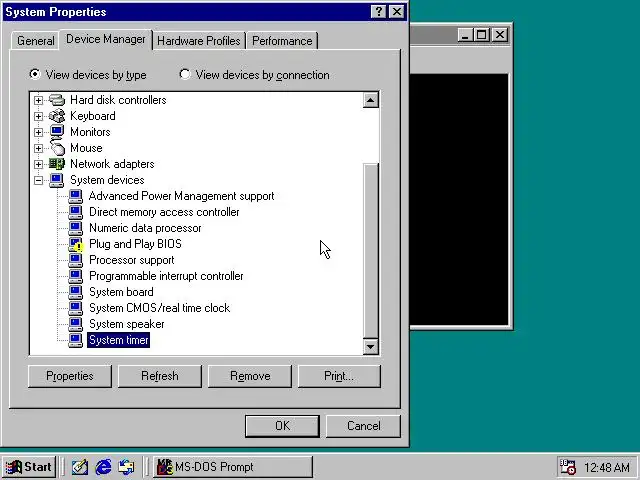Click the icon beside Advanced Power Management support
The height and width of the screenshot is (480, 640).
pos(76,196)
